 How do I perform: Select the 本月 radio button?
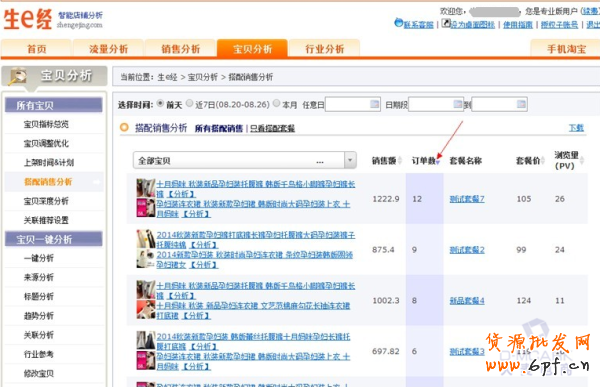tap(277, 104)
